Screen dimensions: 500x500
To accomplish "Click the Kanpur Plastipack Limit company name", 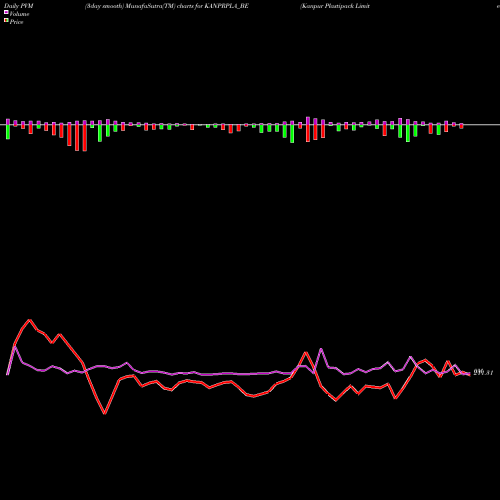I will click(x=335, y=6).
